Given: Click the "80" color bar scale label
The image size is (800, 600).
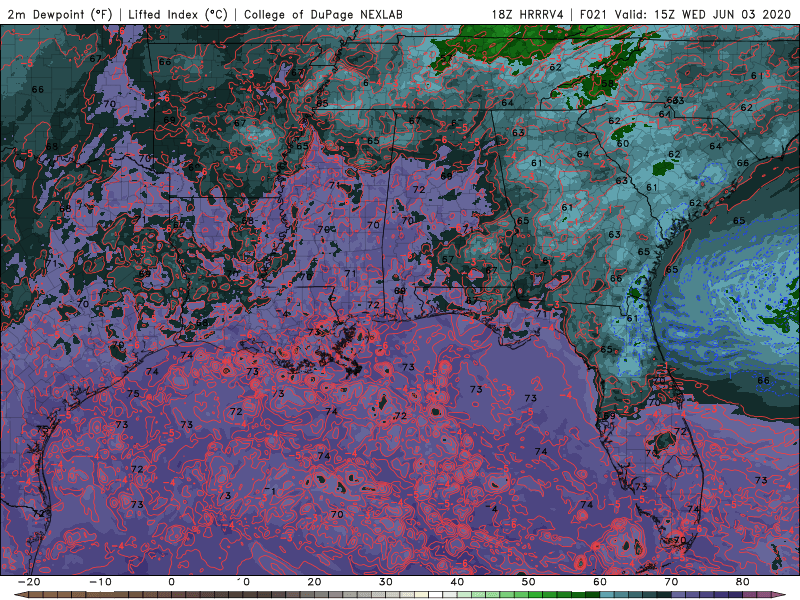Looking at the screenshot, I should pos(743,582).
